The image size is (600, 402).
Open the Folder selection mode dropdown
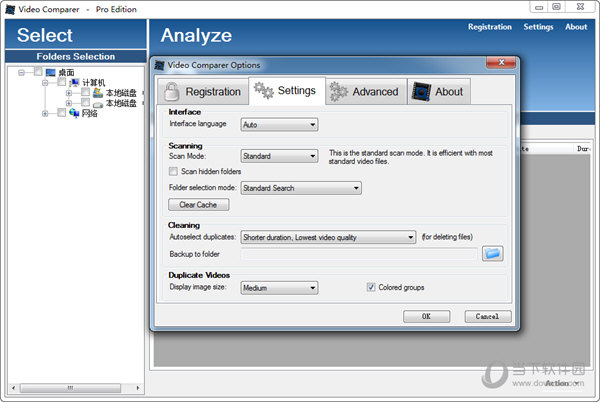click(x=301, y=188)
